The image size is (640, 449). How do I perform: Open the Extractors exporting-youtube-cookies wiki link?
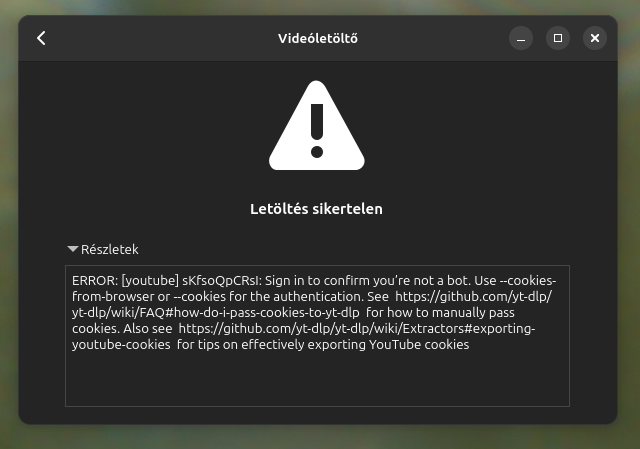[x=357, y=329]
